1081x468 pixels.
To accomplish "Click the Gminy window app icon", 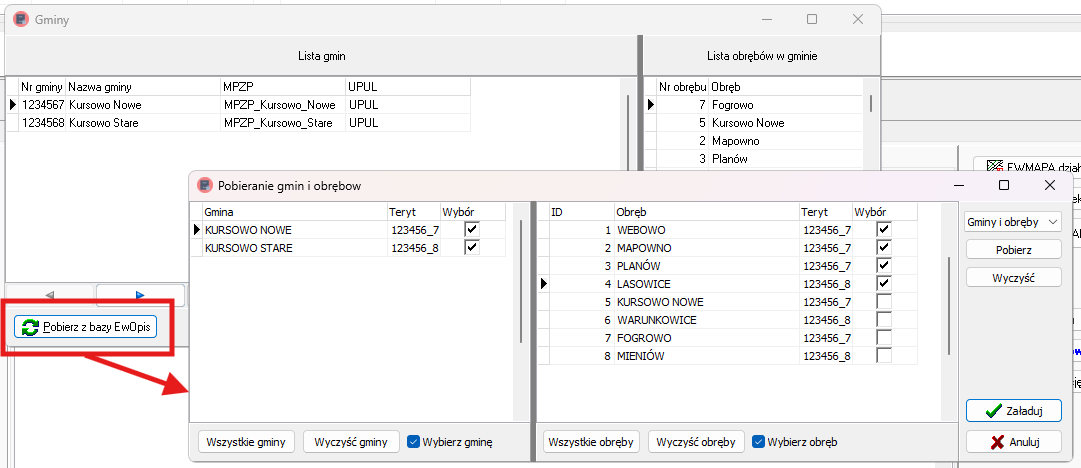I will 21,19.
